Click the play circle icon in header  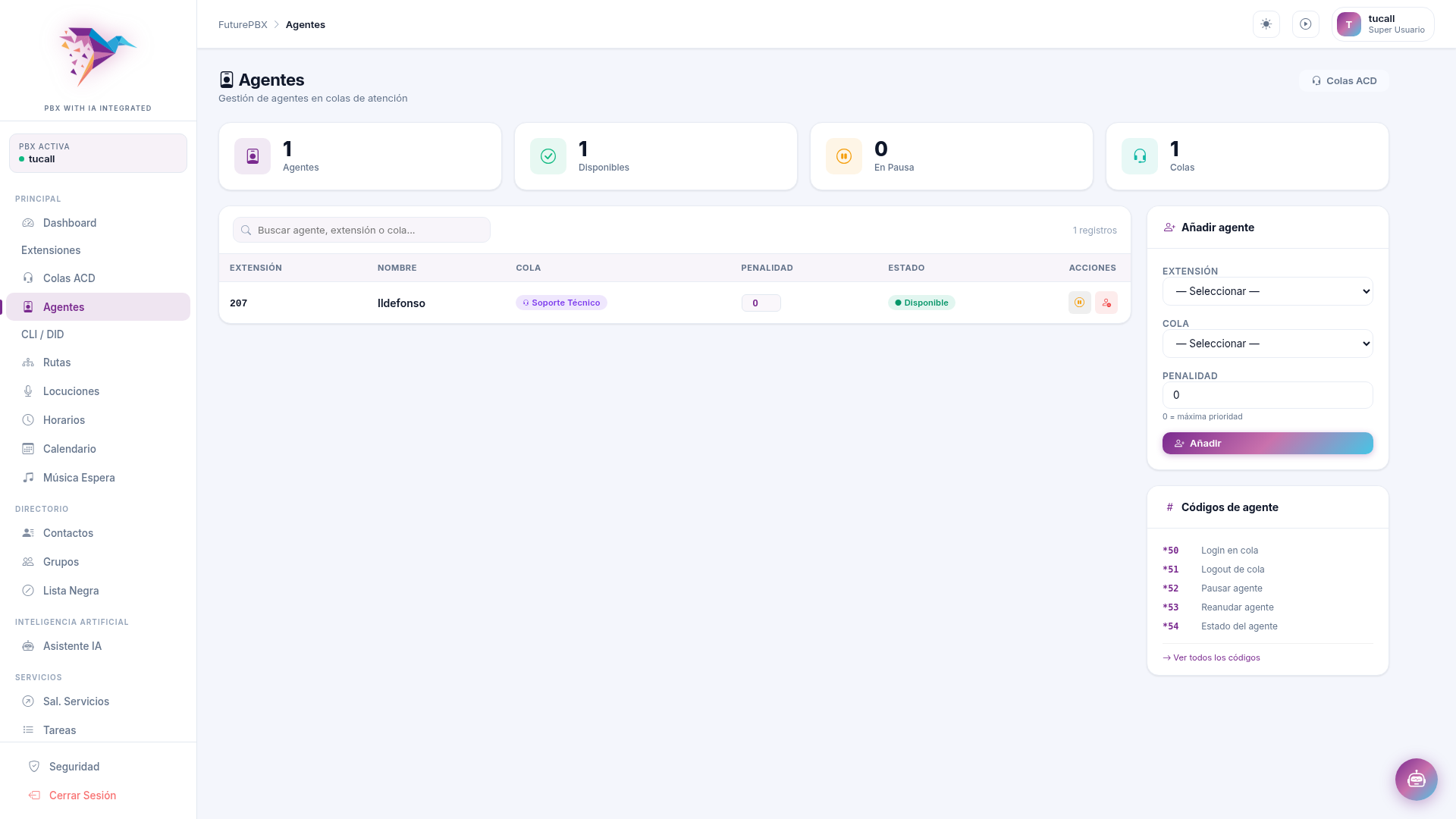click(x=1306, y=24)
